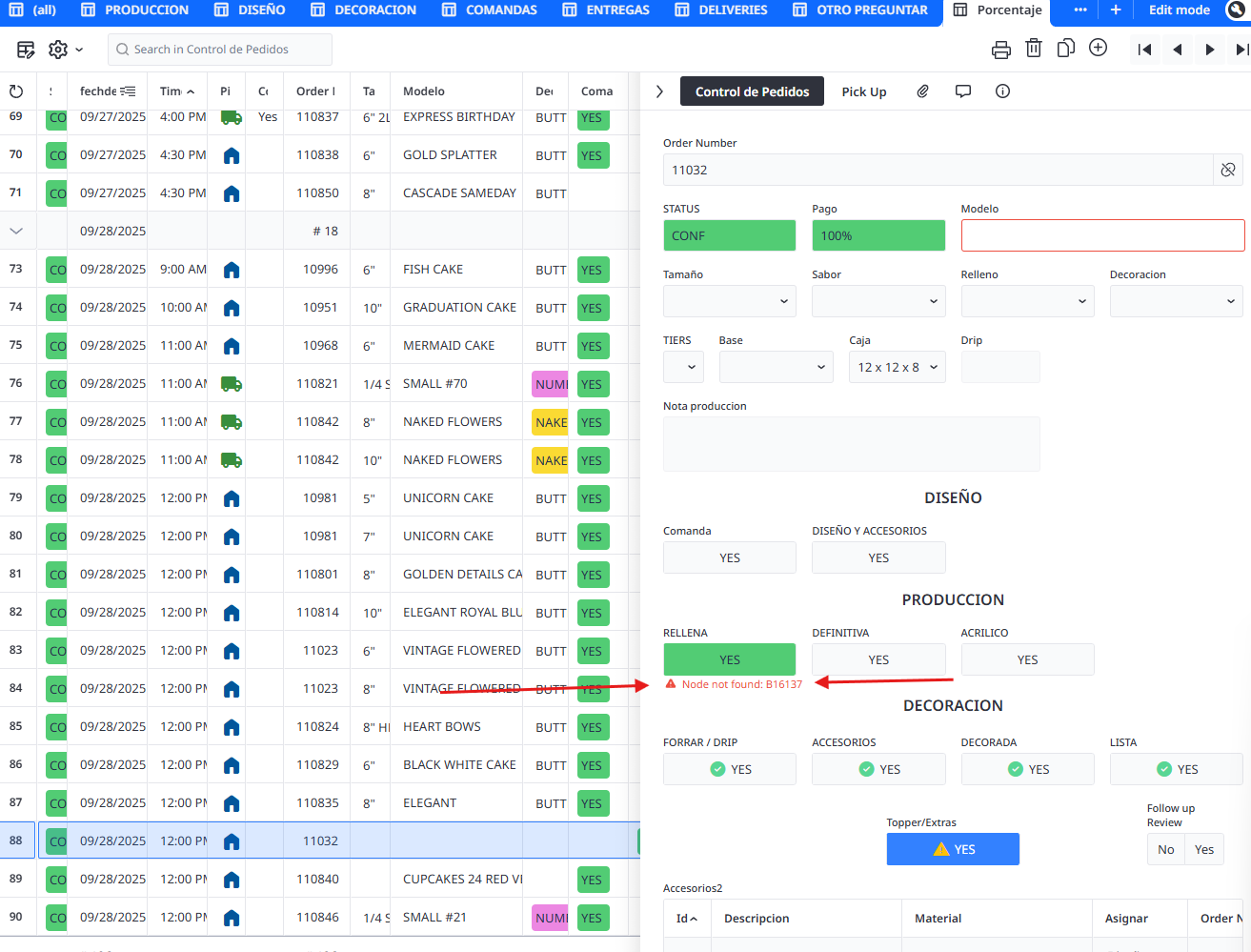Toggle the RELLENA green YES button
The width and height of the screenshot is (1251, 952).
729,659
